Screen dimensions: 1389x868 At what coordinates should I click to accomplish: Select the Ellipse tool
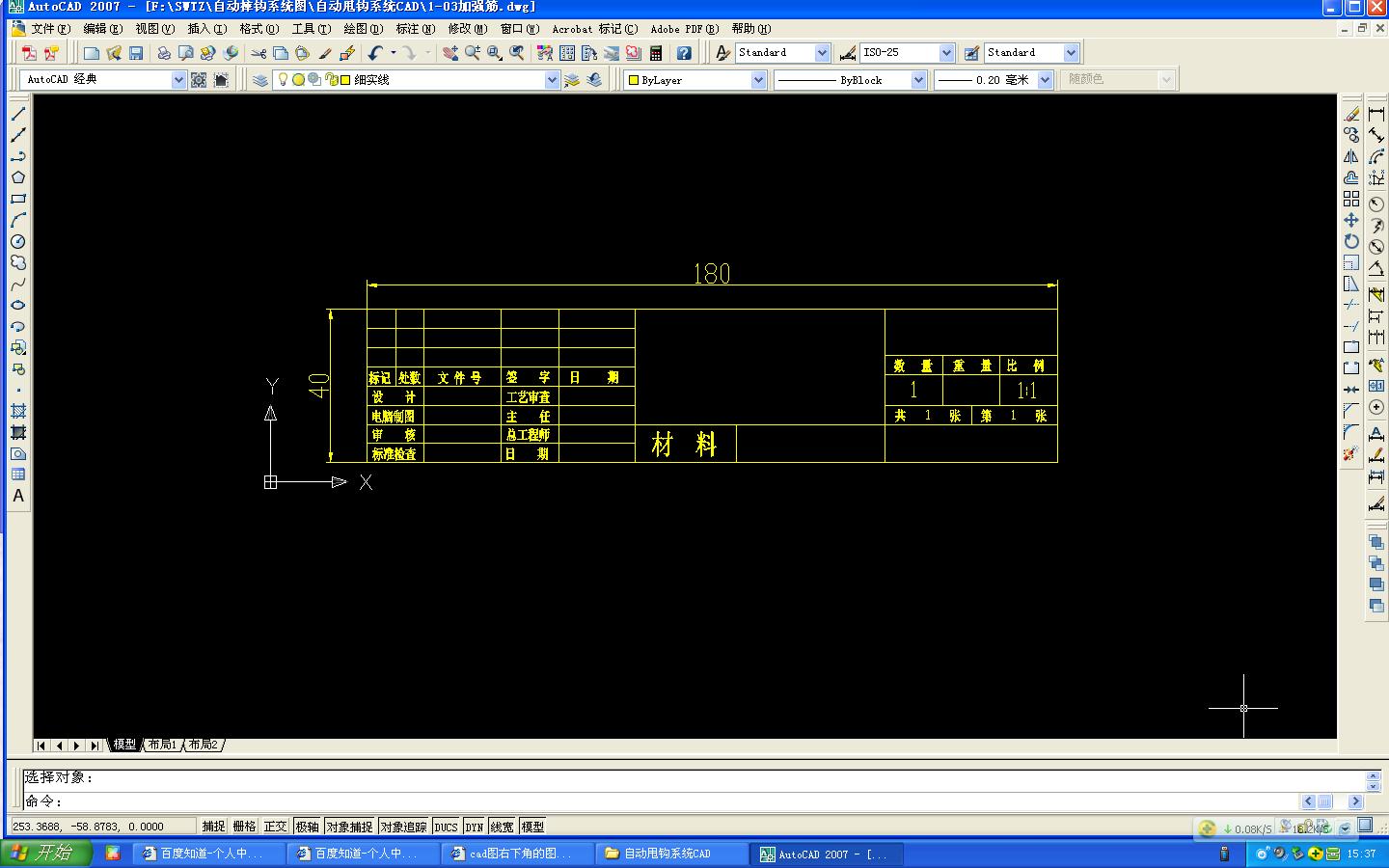[x=18, y=305]
